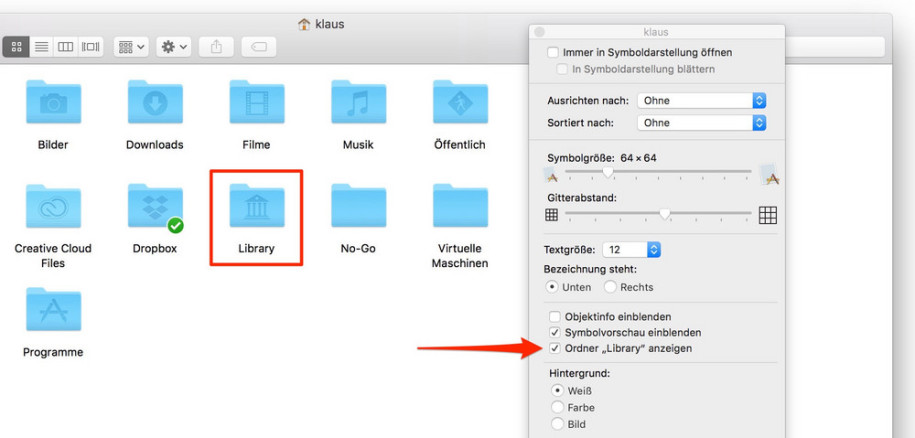The image size is (915, 438).
Task: Click the Library folder label
Action: click(x=256, y=248)
